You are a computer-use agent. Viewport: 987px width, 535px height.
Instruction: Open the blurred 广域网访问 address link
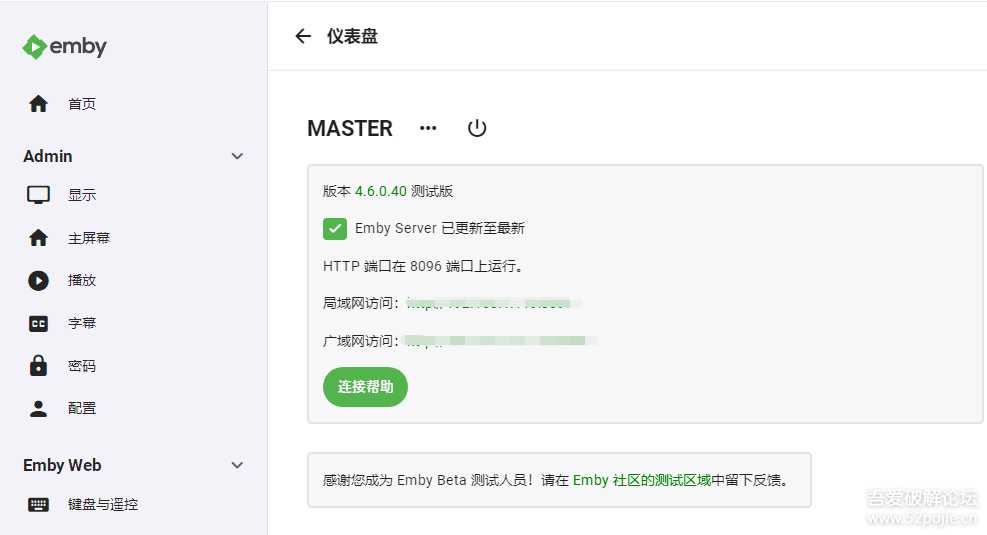[500, 341]
